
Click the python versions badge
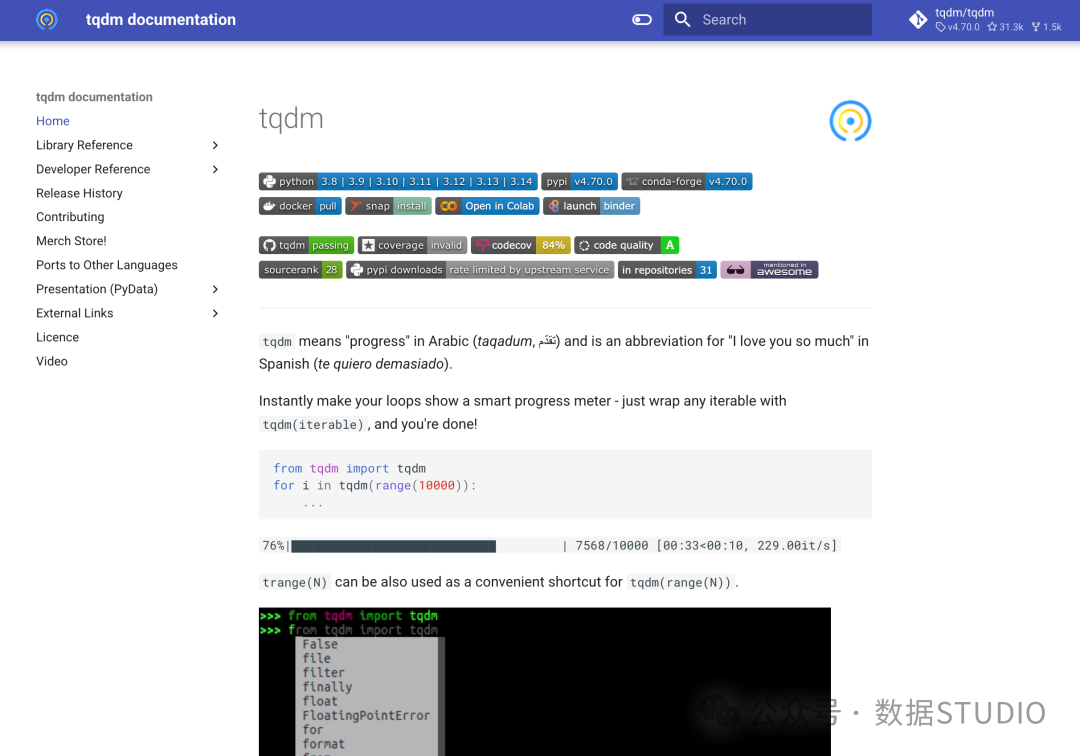398,182
